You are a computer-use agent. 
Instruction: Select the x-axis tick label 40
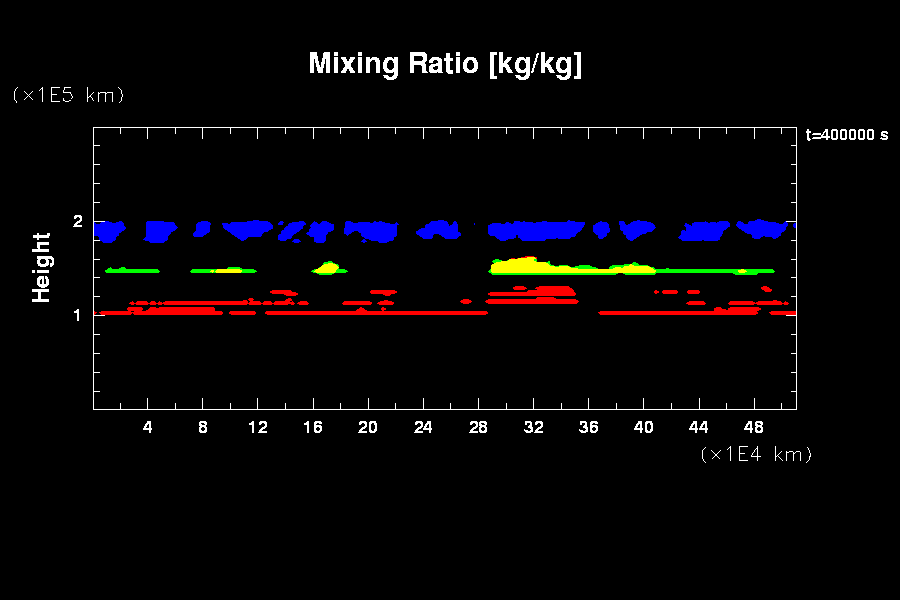click(643, 428)
